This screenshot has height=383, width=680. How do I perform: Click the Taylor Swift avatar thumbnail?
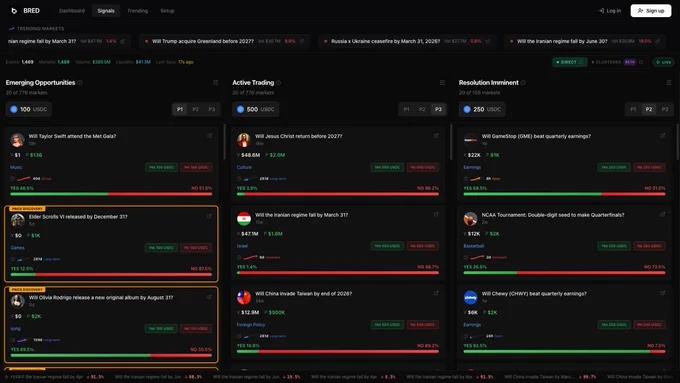[x=17, y=140]
